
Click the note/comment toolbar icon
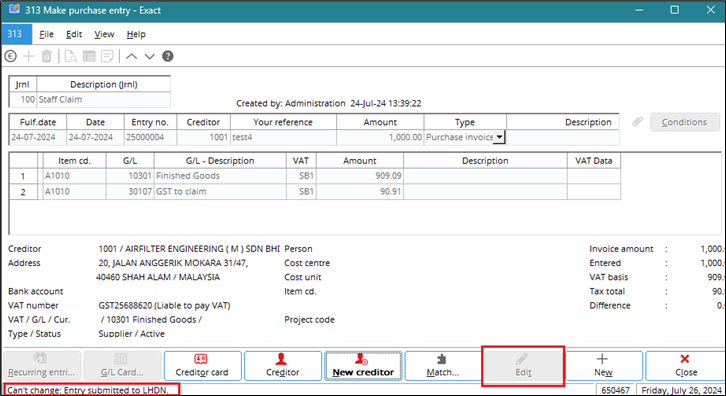(107, 56)
